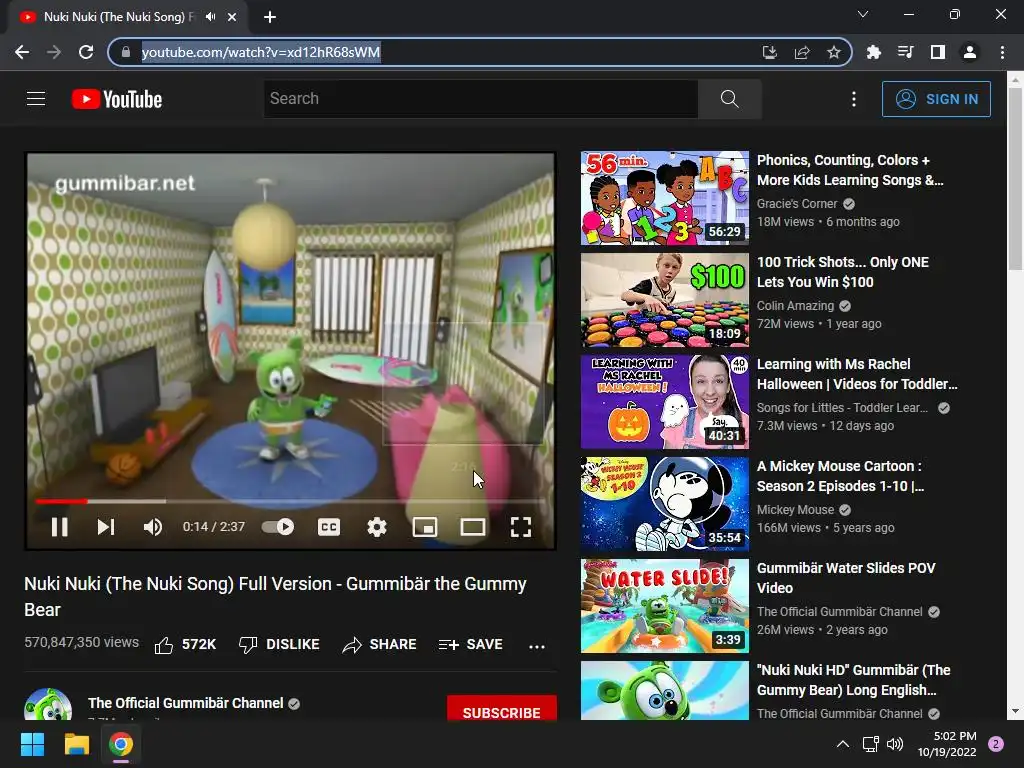Image resolution: width=1024 pixels, height=768 pixels.
Task: Open Phonics, Counting, Colors video thumbnail
Action: (665, 198)
